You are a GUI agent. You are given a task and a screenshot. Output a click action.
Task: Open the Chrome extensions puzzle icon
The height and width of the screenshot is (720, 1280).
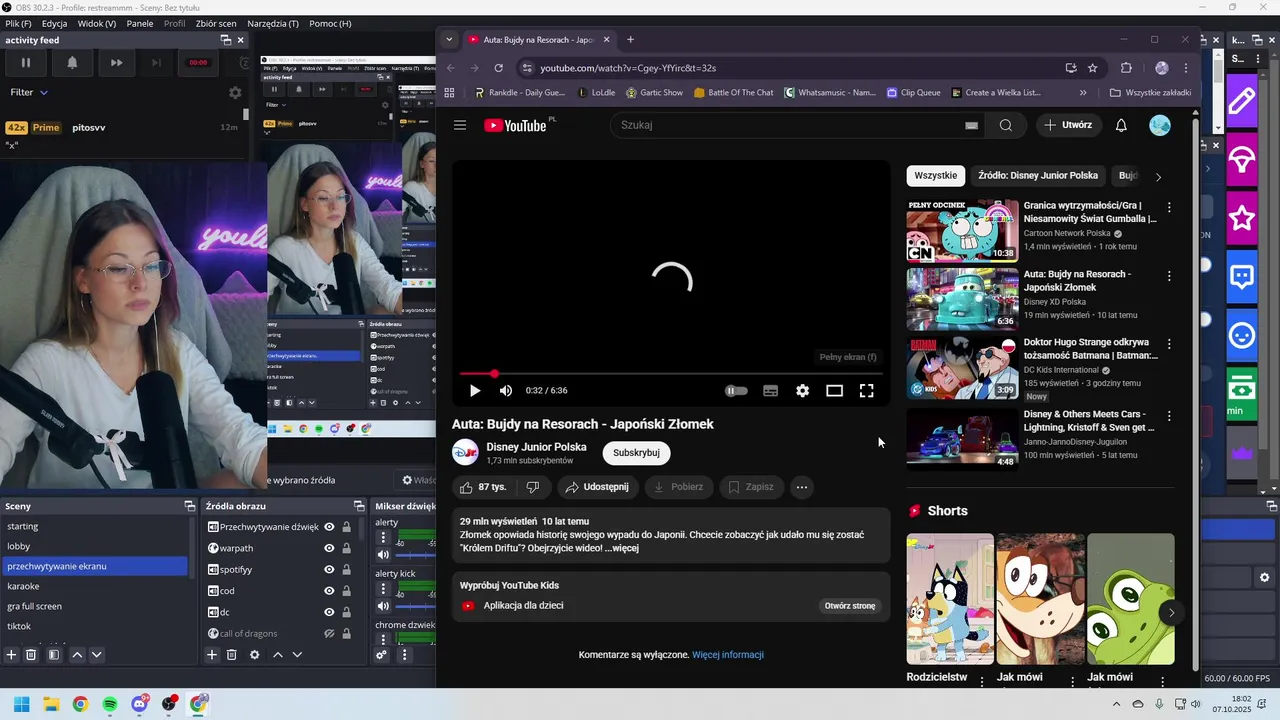pyautogui.click(x=1126, y=68)
